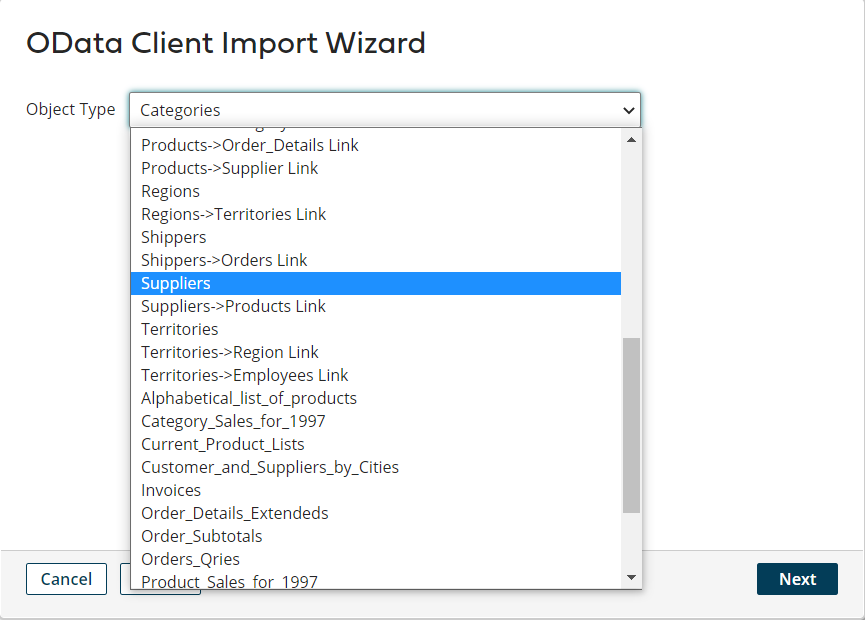Image resolution: width=865 pixels, height=620 pixels.
Task: Click the list scrollbar down arrow
Action: (x=631, y=577)
